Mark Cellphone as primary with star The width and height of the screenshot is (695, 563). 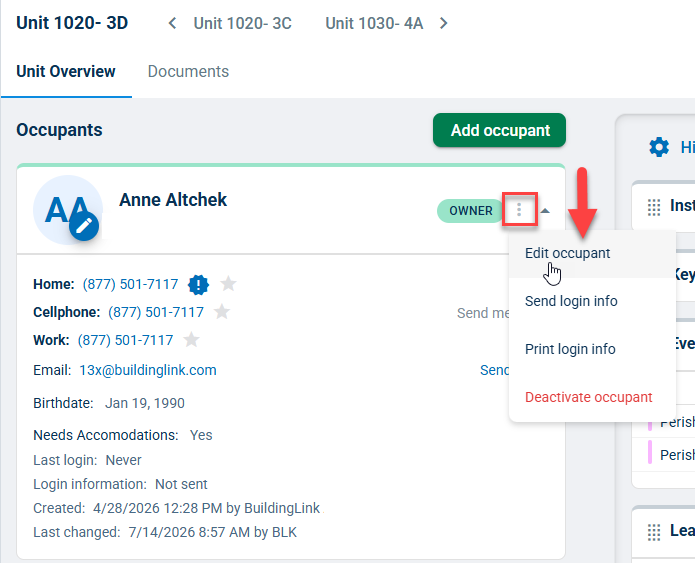click(222, 312)
